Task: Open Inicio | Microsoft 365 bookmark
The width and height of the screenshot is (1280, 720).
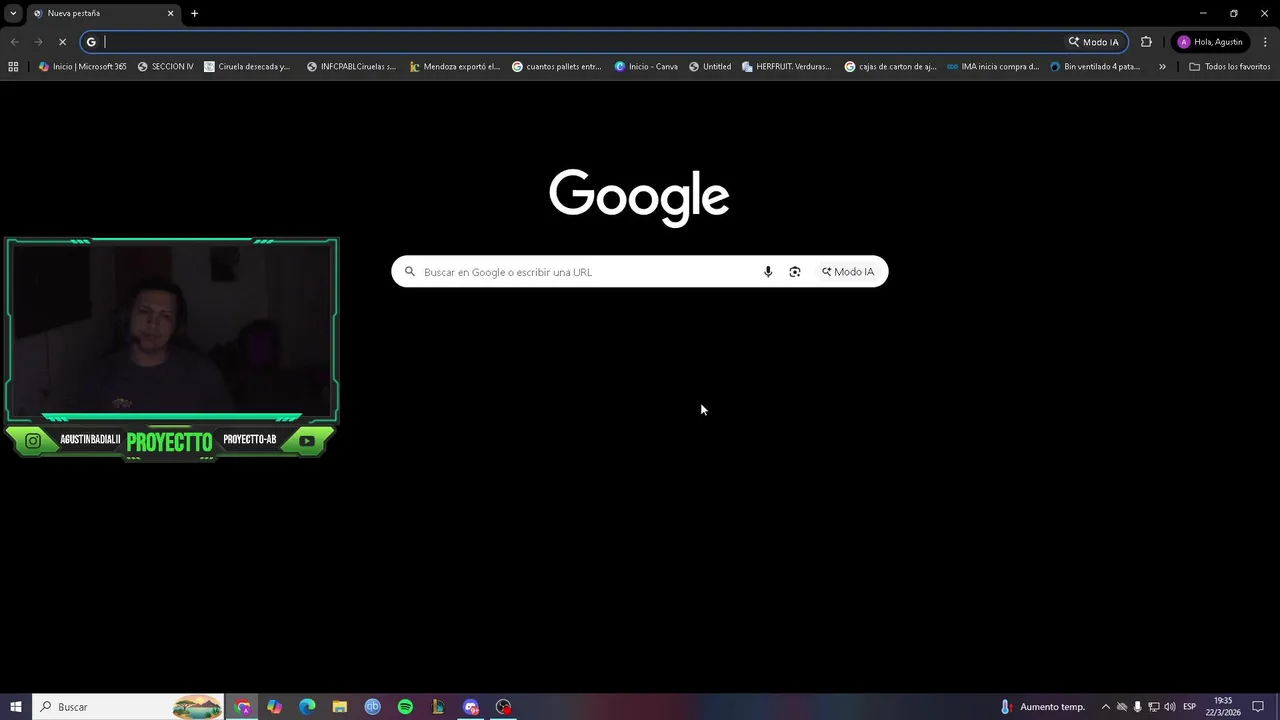Action: click(82, 67)
